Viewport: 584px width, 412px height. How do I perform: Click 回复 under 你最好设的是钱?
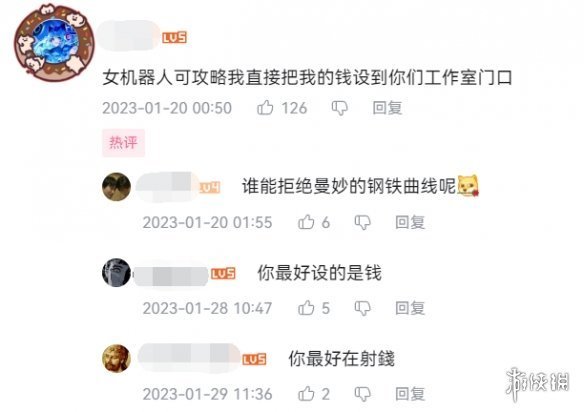pos(410,308)
